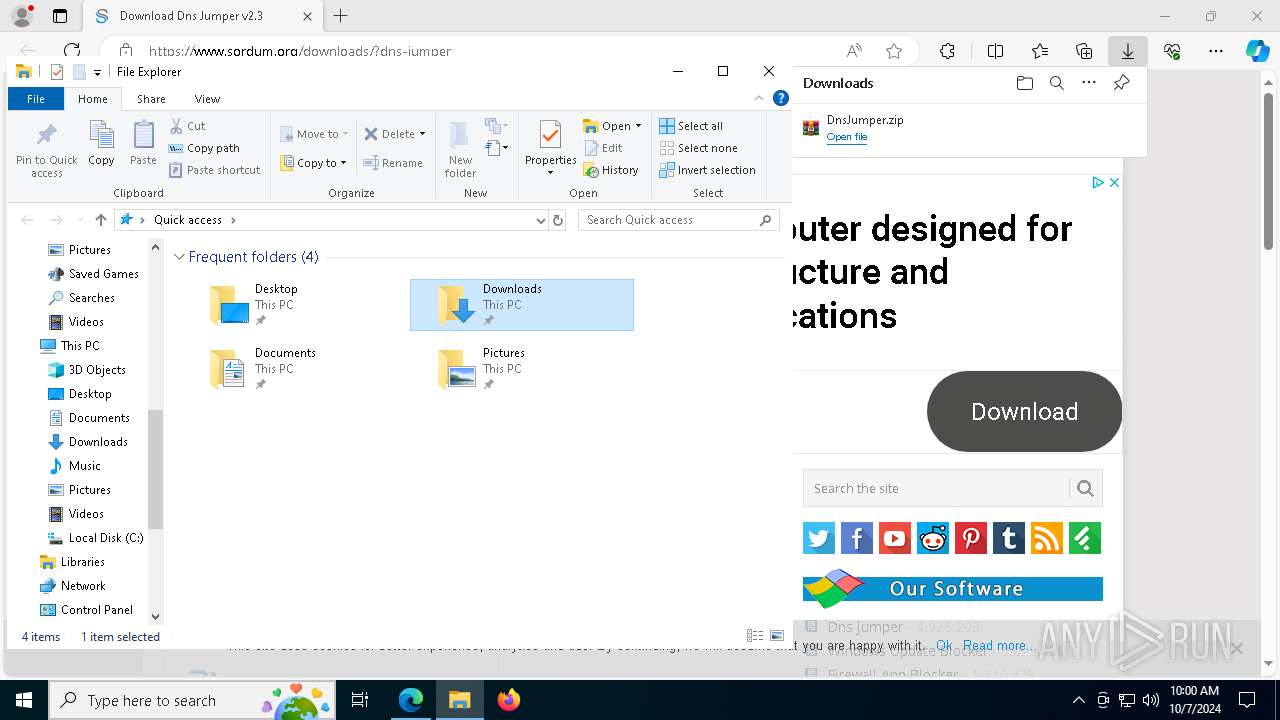Screen dimensions: 1280x720
Task: Open the Our Software banner
Action: pos(953,588)
